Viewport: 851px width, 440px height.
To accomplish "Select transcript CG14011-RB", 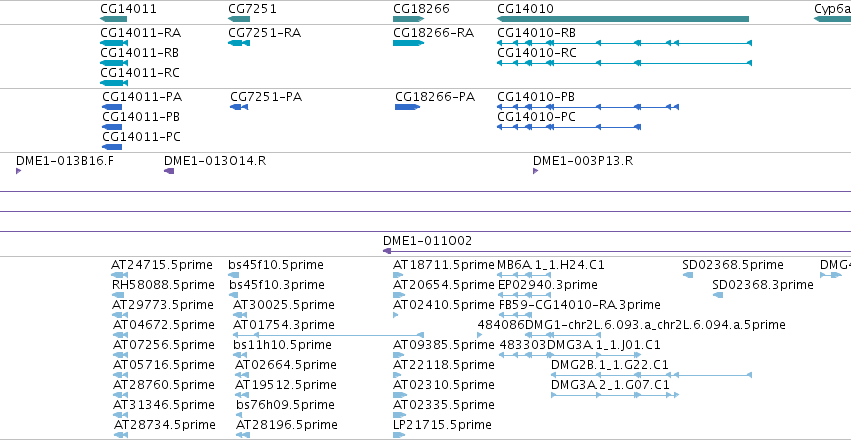I will tap(139, 53).
